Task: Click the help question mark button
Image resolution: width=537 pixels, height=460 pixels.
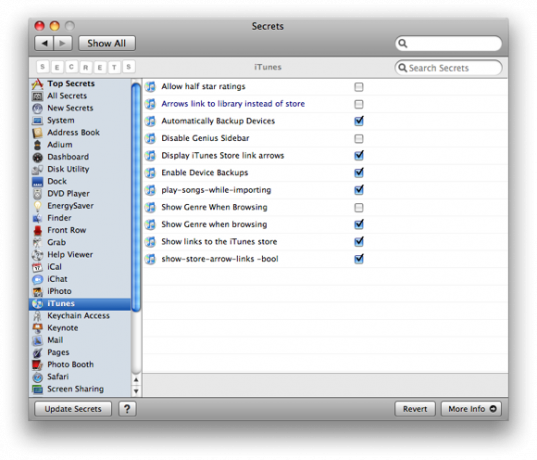Action: 127,409
